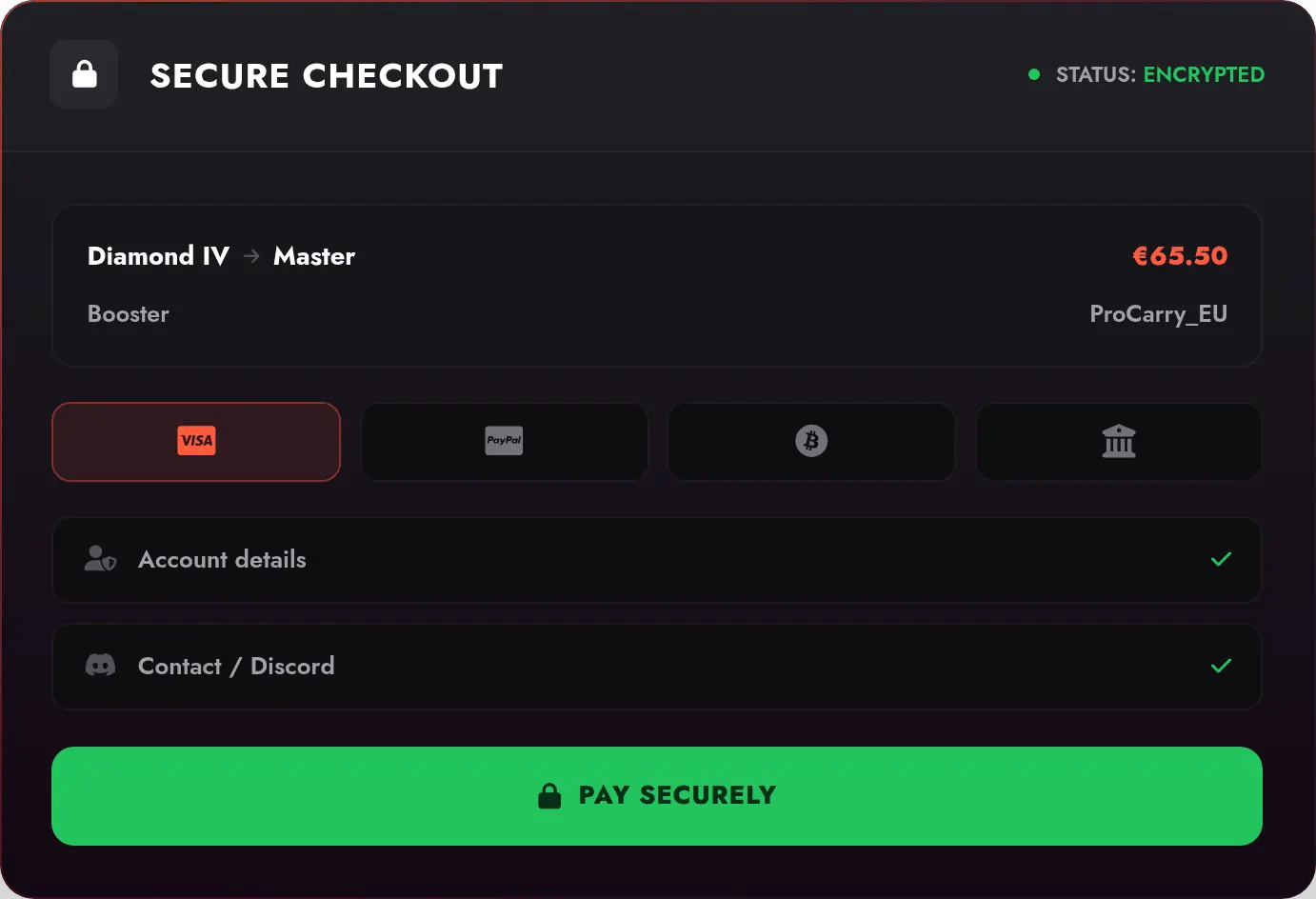Click the Status: Encrypted label
This screenshot has height=899, width=1316.
1160,74
